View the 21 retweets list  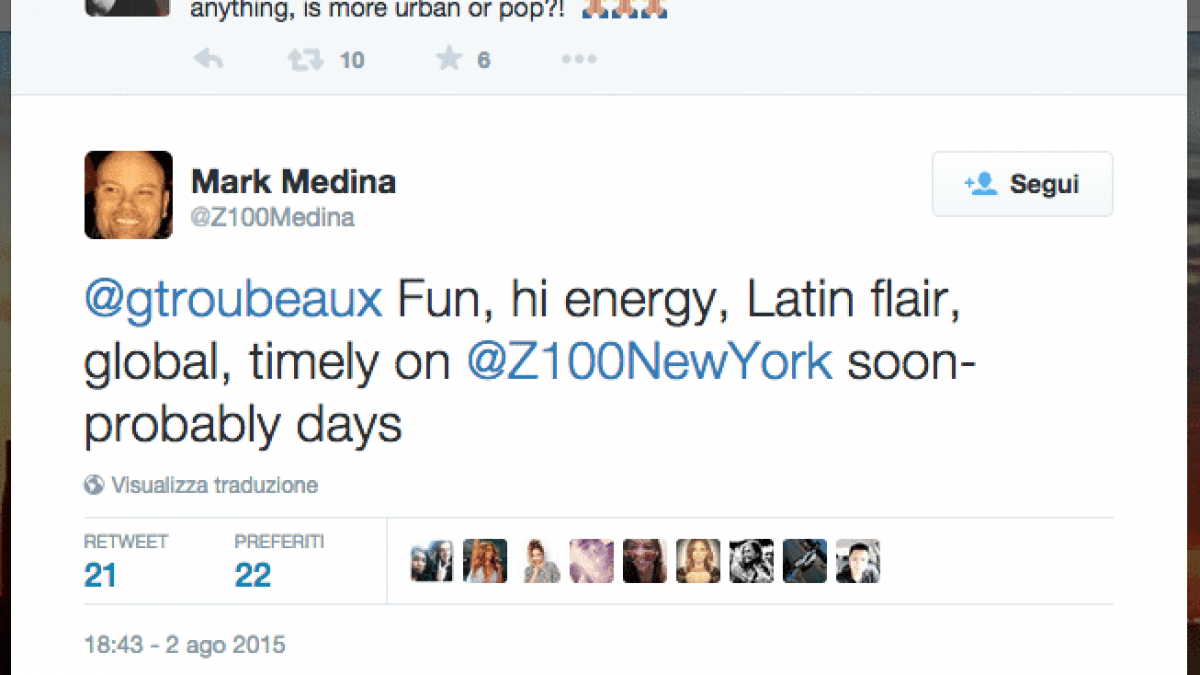(x=100, y=576)
